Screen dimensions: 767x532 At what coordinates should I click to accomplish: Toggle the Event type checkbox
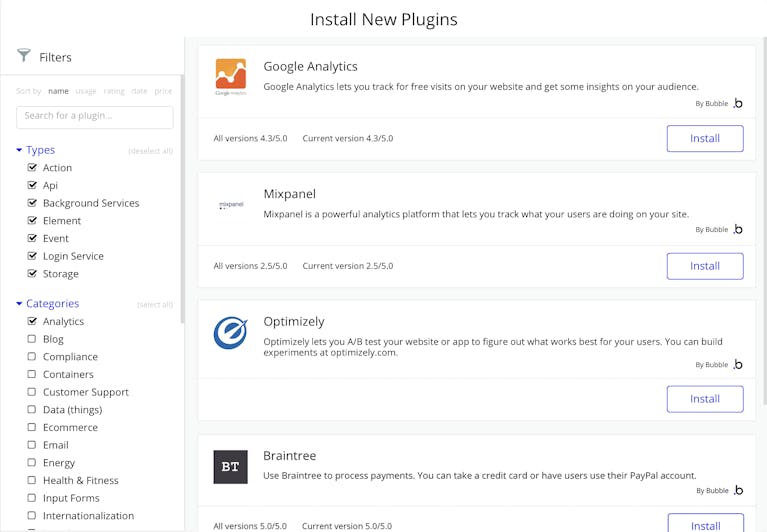click(x=32, y=238)
